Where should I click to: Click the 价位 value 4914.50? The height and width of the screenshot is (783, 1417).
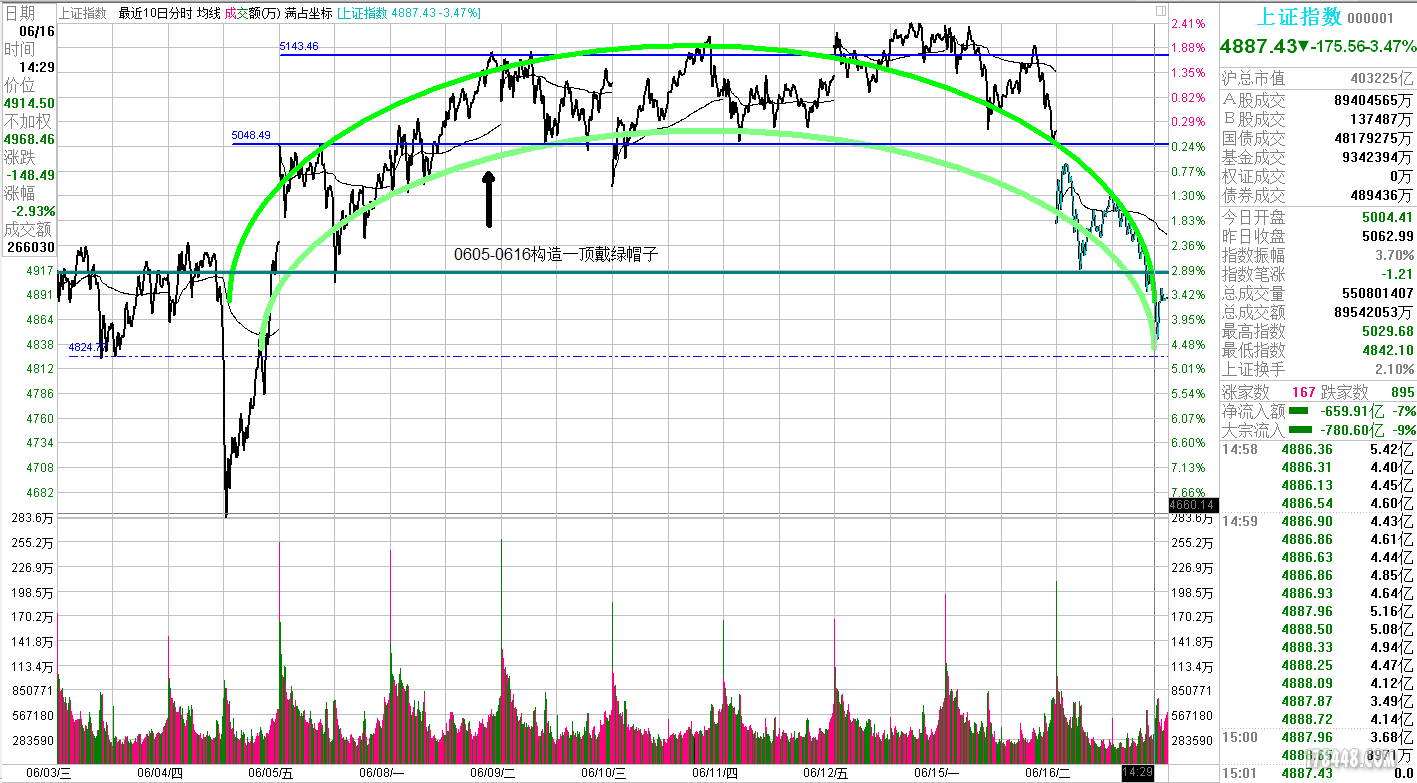click(x=31, y=103)
